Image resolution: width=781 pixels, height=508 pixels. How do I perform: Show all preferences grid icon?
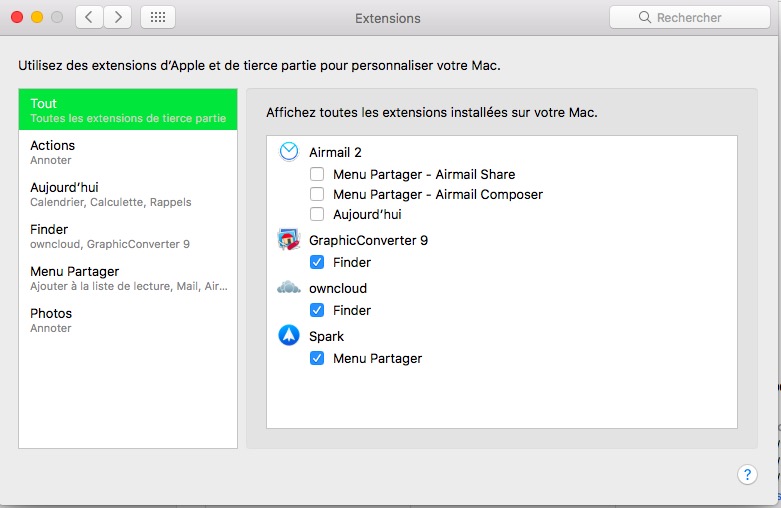tap(158, 17)
